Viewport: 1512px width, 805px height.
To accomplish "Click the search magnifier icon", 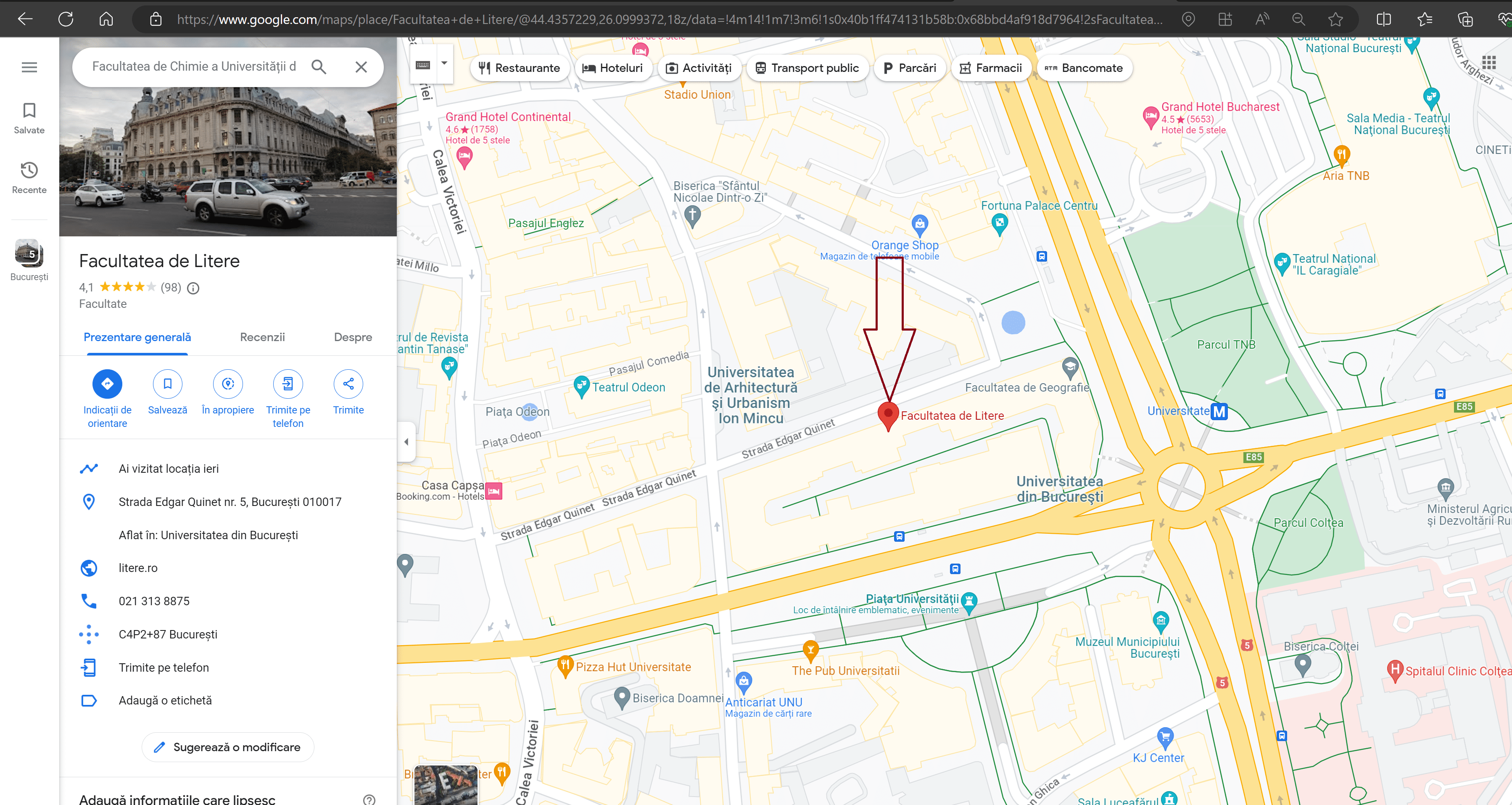I will (319, 67).
